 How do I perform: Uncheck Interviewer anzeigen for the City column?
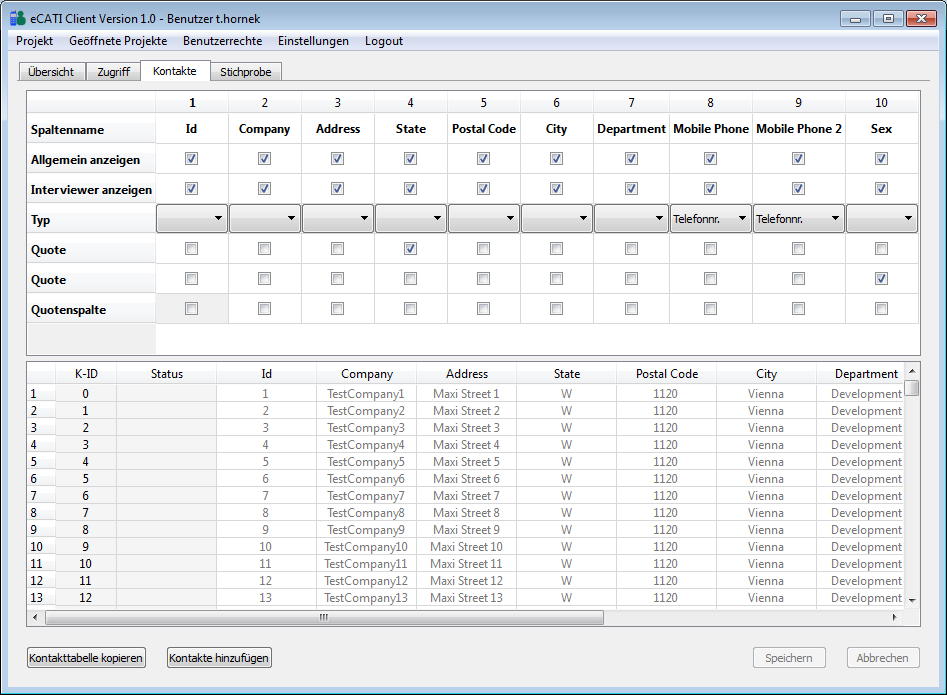556,189
